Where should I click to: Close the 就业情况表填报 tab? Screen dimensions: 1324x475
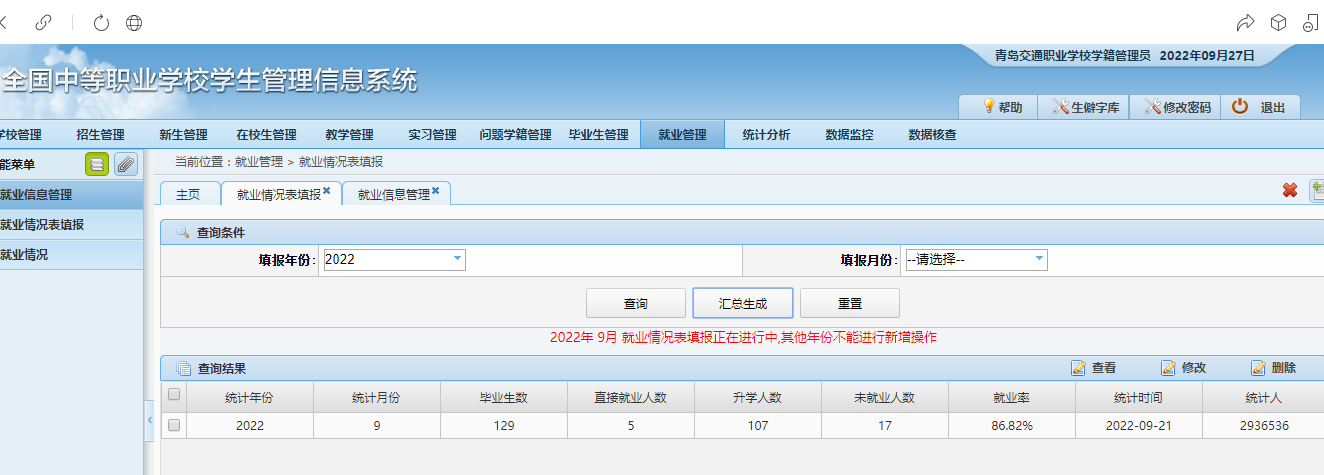(327, 190)
